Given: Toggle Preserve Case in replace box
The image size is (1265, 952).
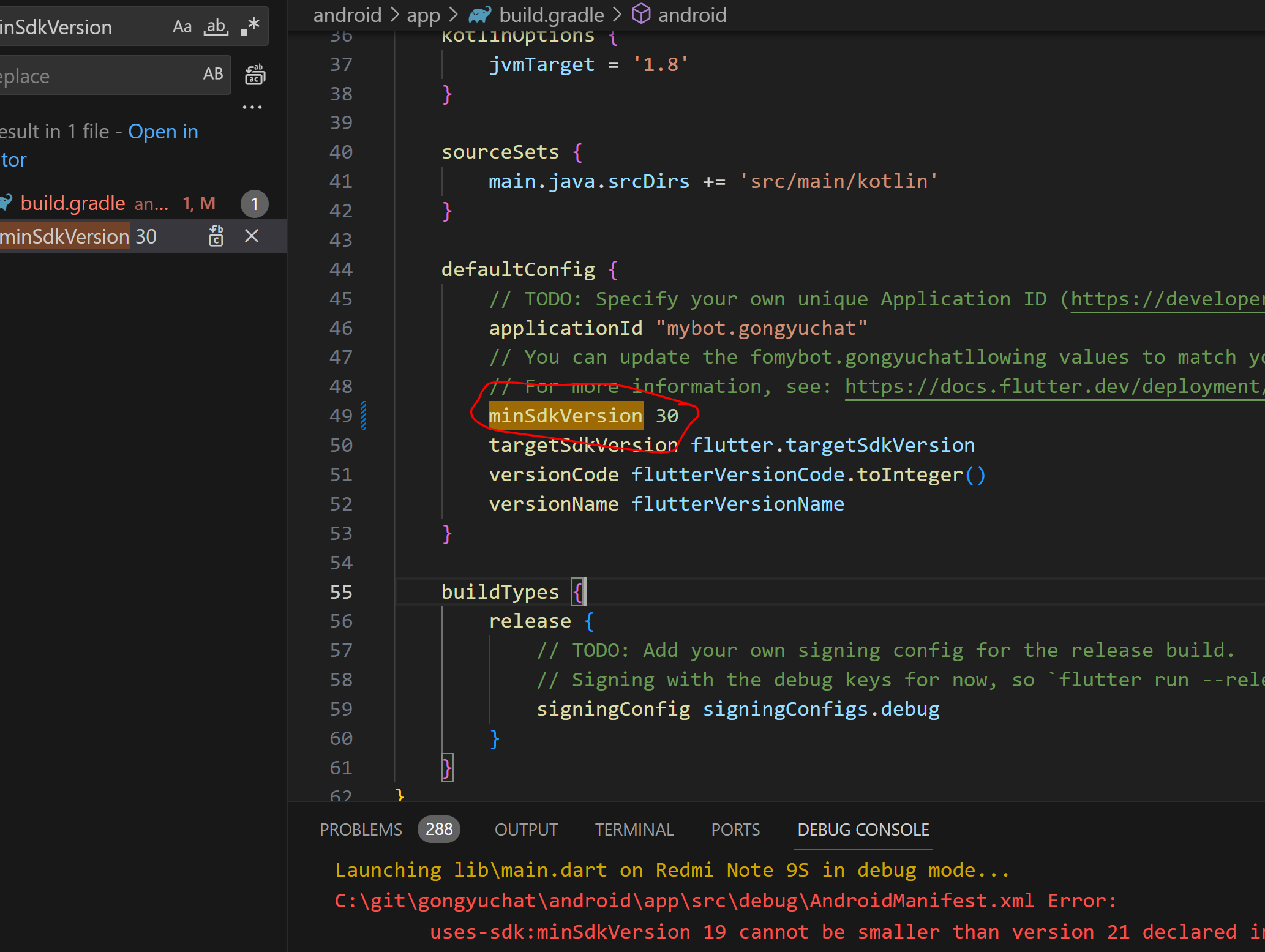Looking at the screenshot, I should [212, 75].
